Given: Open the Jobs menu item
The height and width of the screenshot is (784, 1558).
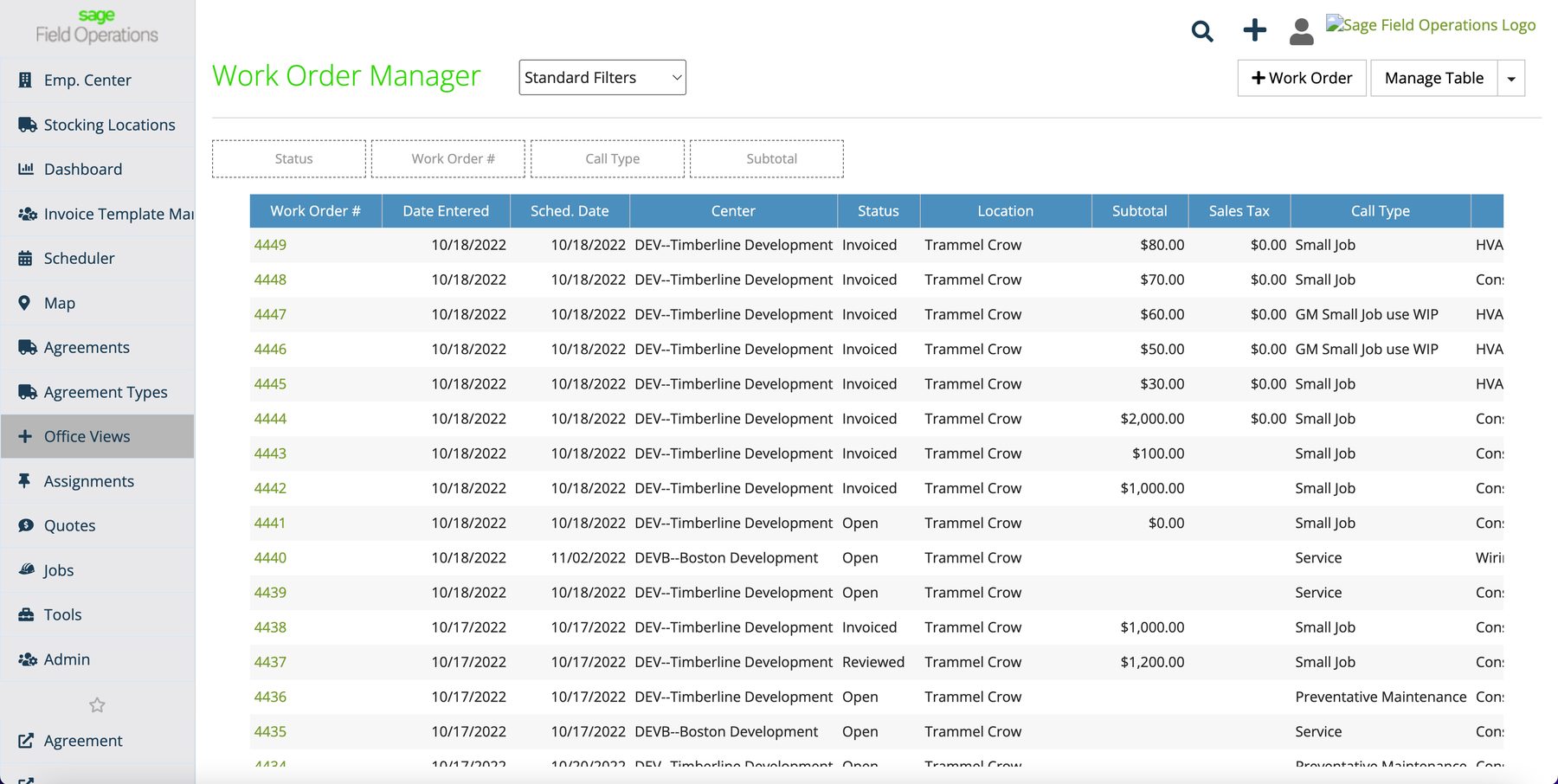Looking at the screenshot, I should coord(97,569).
